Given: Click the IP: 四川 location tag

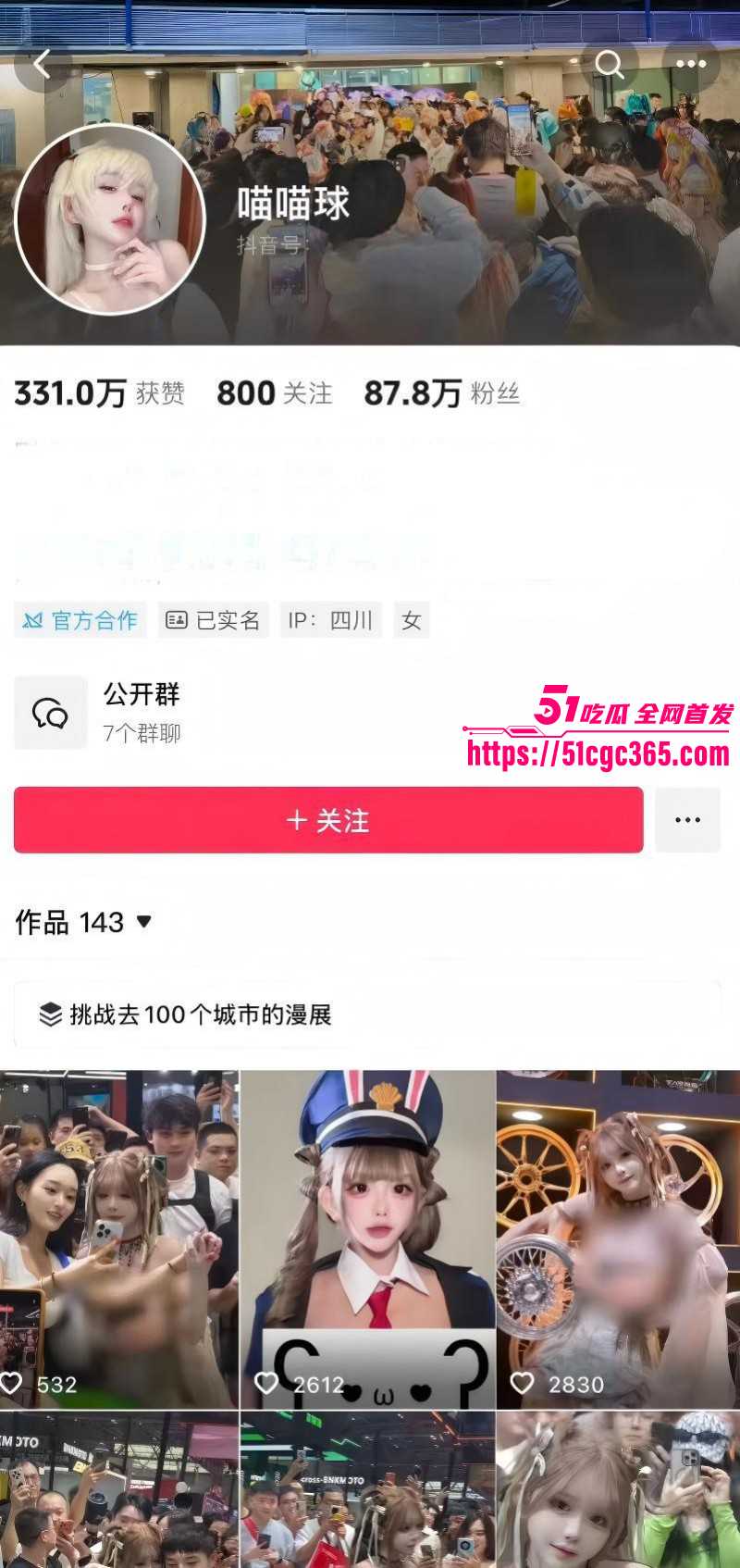Looking at the screenshot, I should click(x=331, y=620).
